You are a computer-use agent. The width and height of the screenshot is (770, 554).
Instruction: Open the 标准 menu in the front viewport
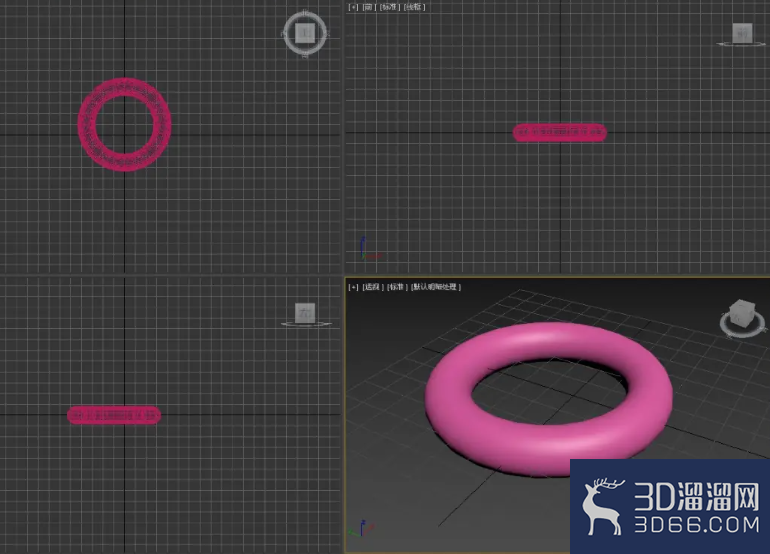389,7
